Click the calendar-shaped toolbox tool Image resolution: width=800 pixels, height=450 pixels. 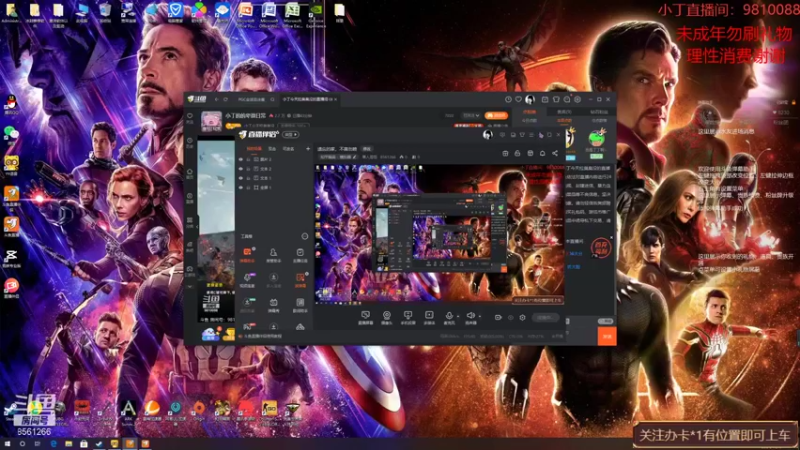(273, 305)
